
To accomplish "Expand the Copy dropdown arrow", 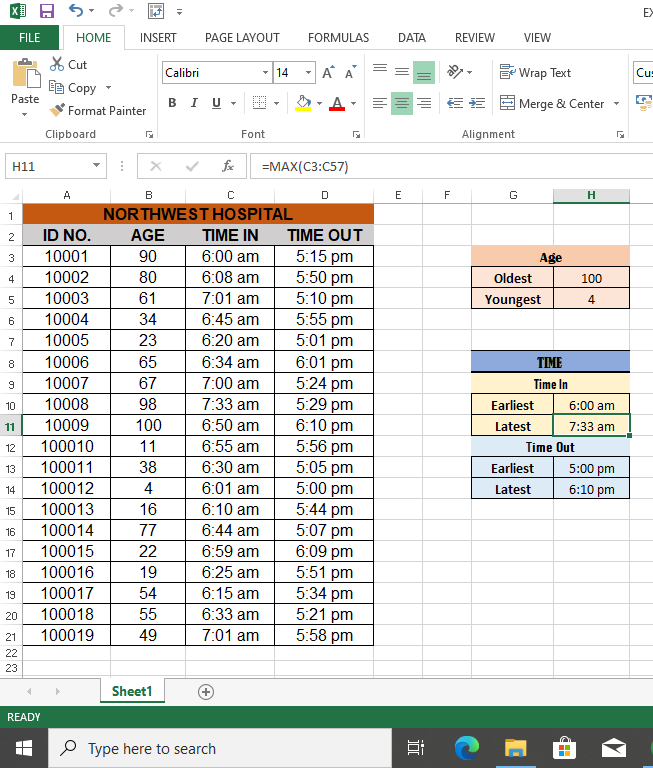I will (x=108, y=88).
